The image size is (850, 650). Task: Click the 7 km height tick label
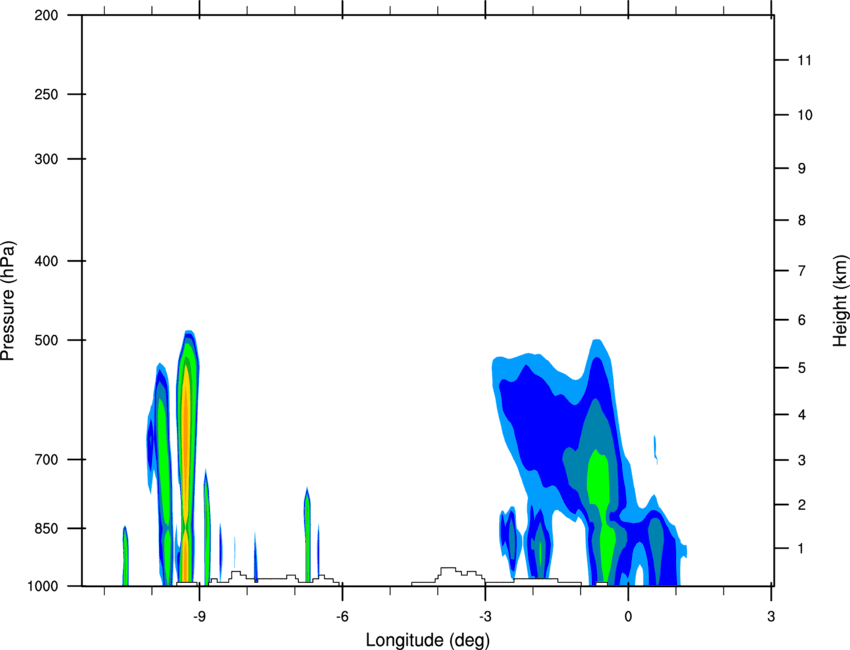pos(802,271)
